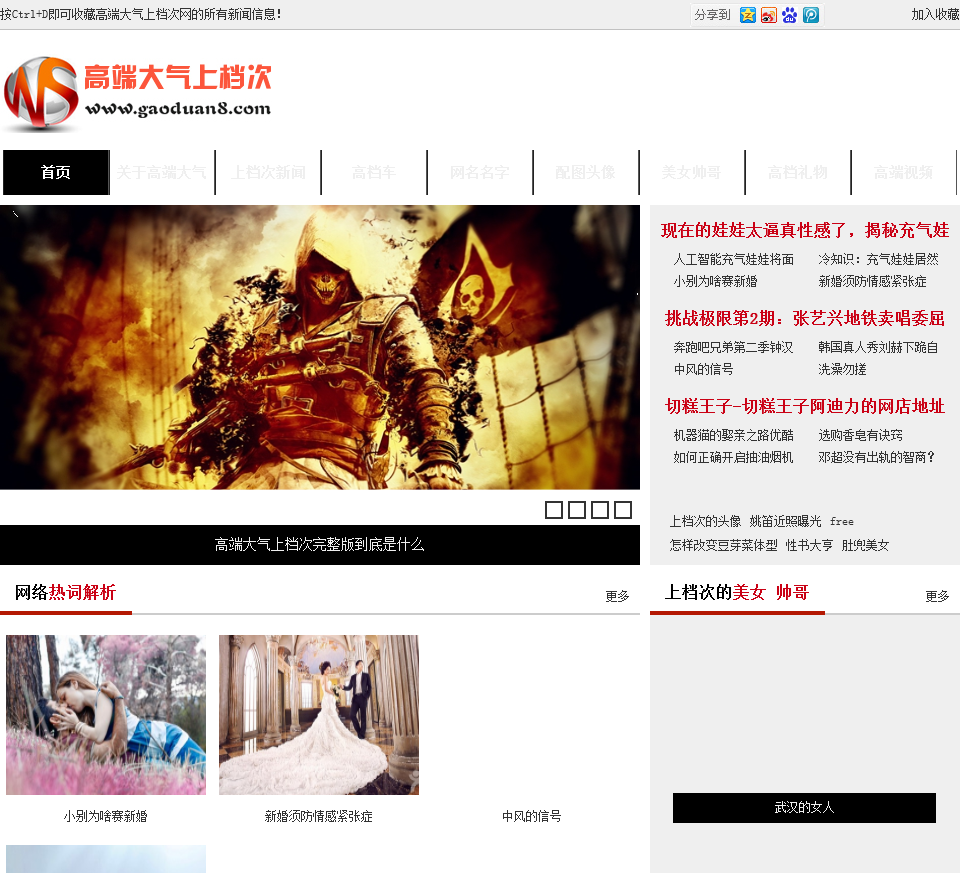The image size is (960, 873).
Task: Open article 奔跑吧兄弟第二季钟汉
Action: point(733,347)
